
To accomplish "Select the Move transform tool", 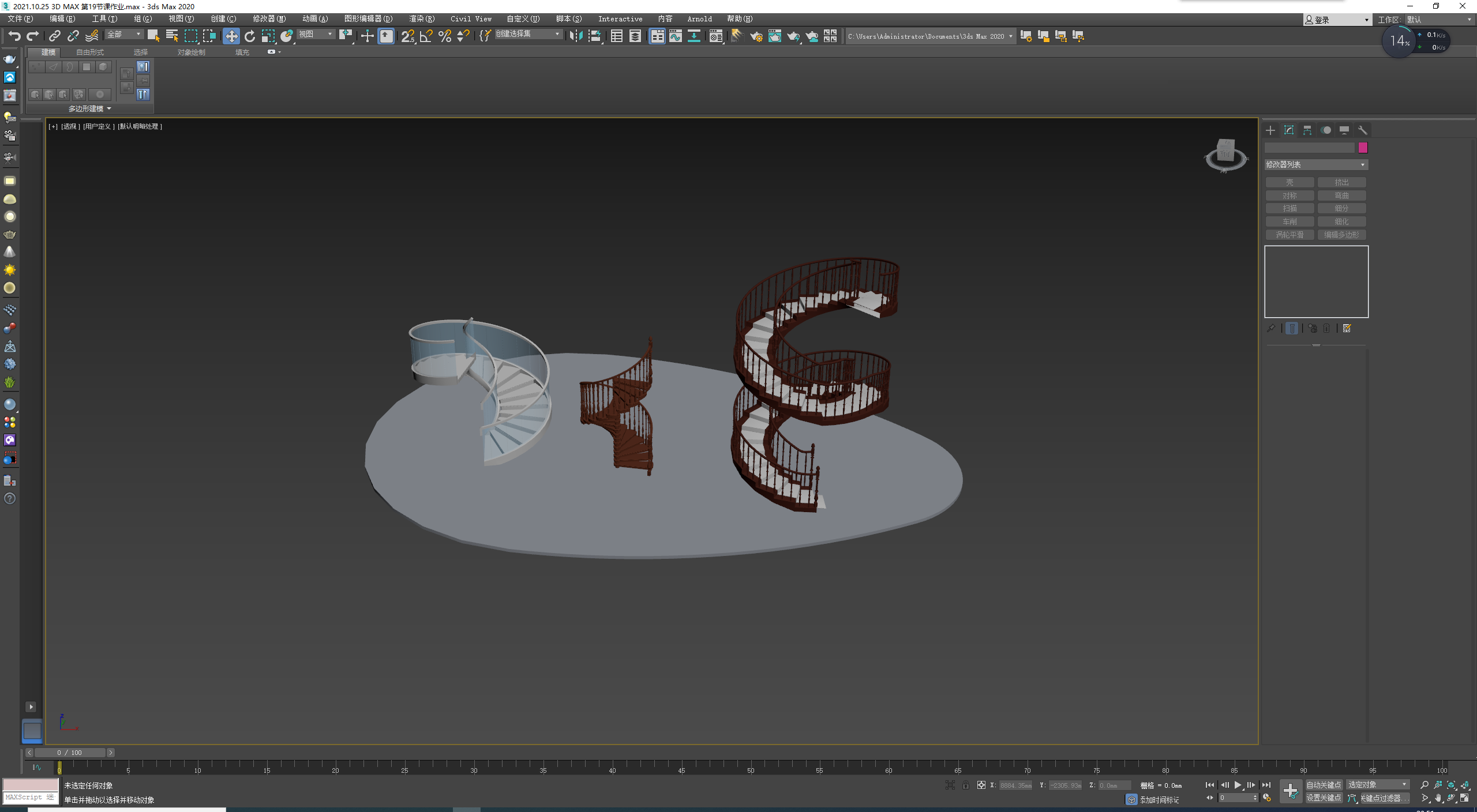I will coord(231,36).
